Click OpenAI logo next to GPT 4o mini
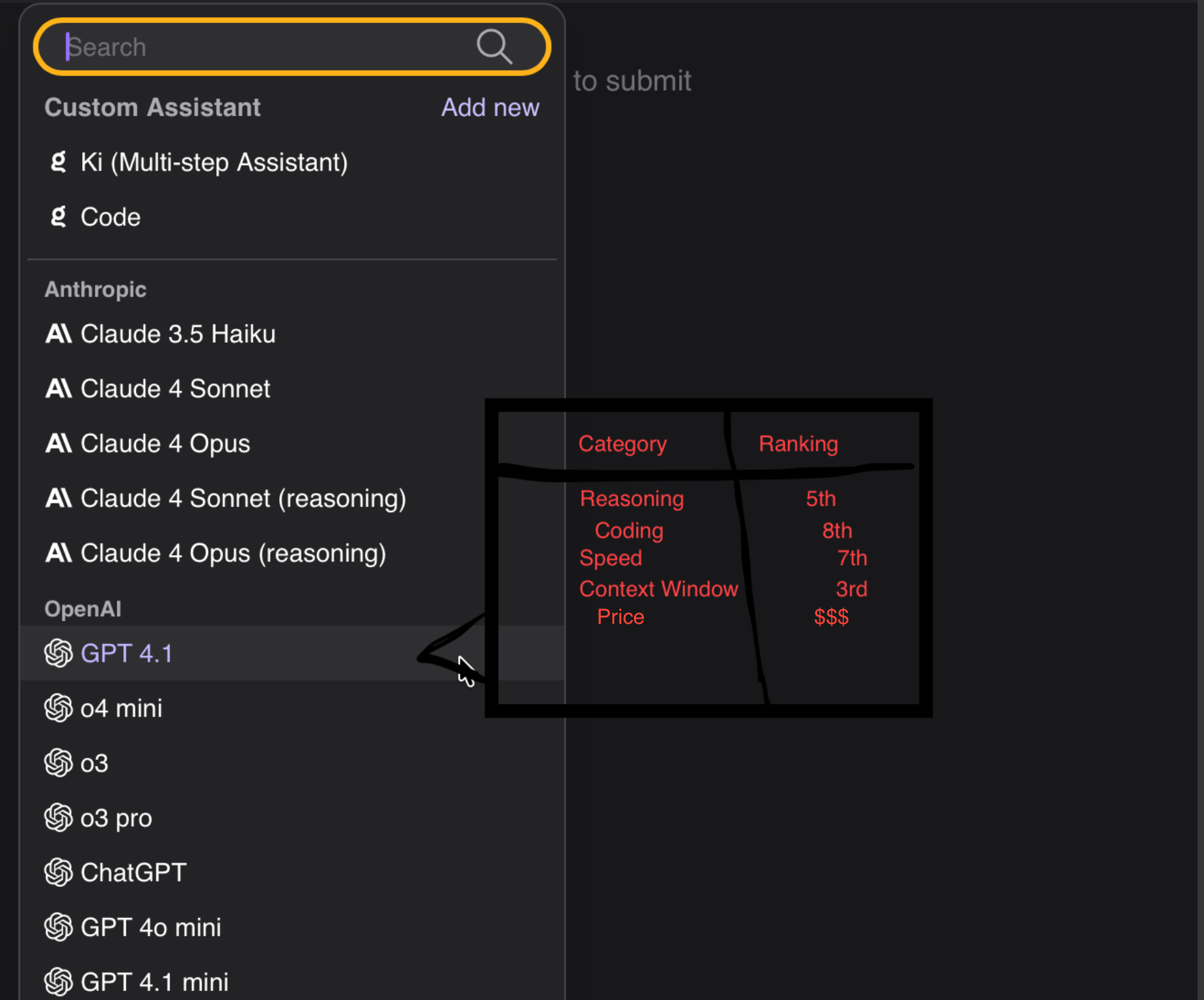Screen dimensions: 1204x1000 pyautogui.click(x=58, y=927)
